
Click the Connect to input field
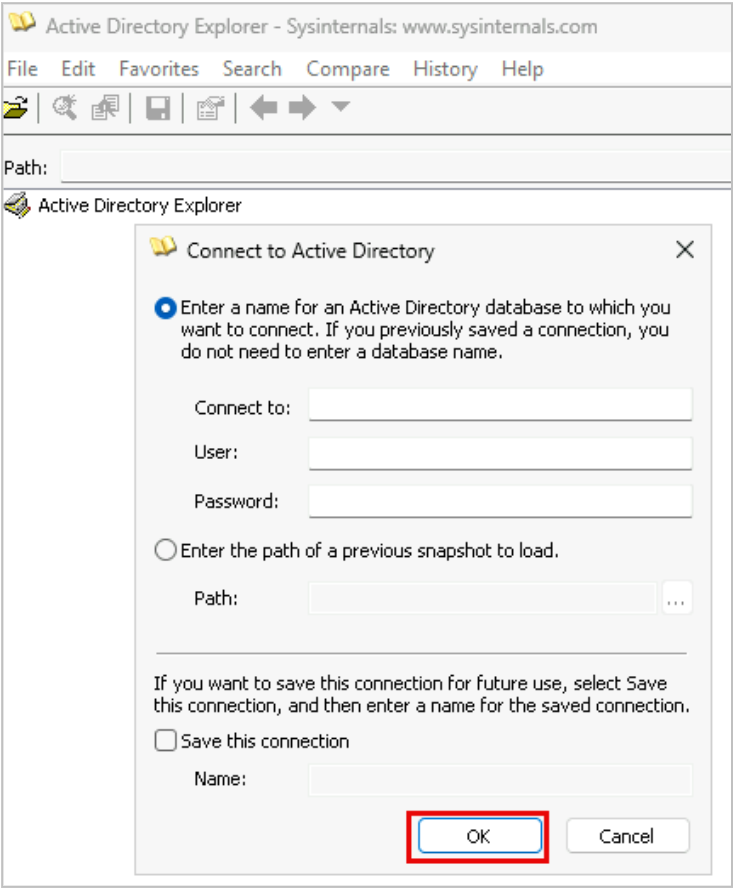500,405
